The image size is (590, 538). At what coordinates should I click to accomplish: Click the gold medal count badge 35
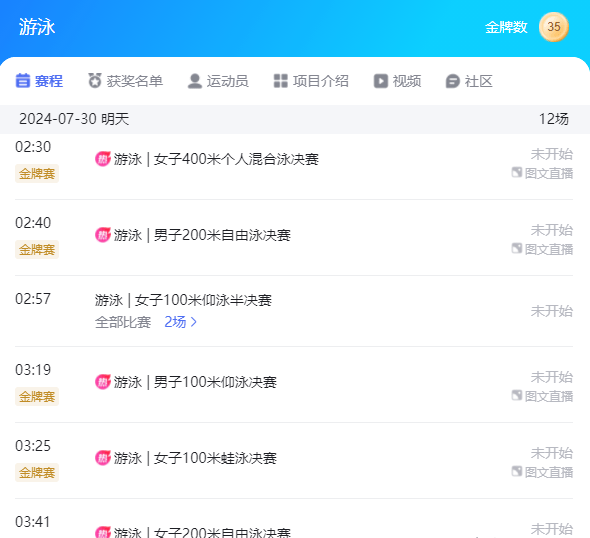554,27
